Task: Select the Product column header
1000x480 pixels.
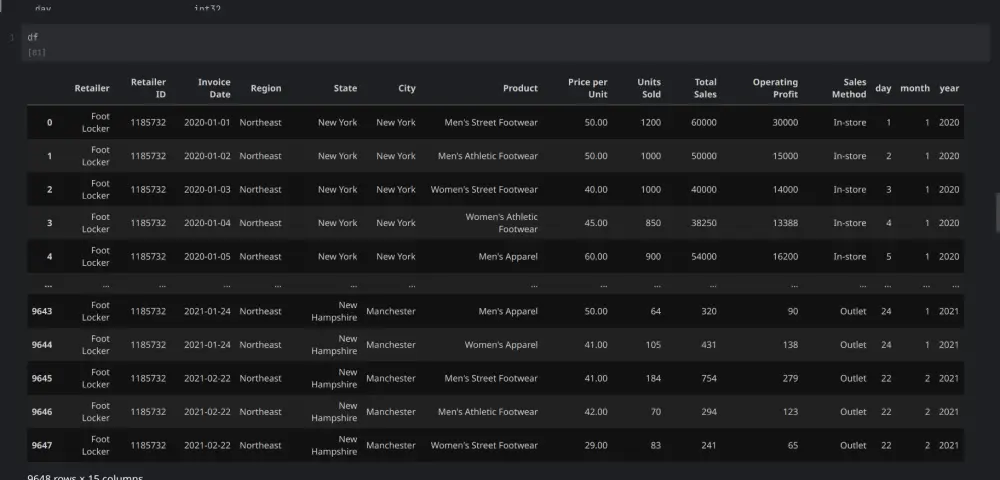Action: [520, 88]
